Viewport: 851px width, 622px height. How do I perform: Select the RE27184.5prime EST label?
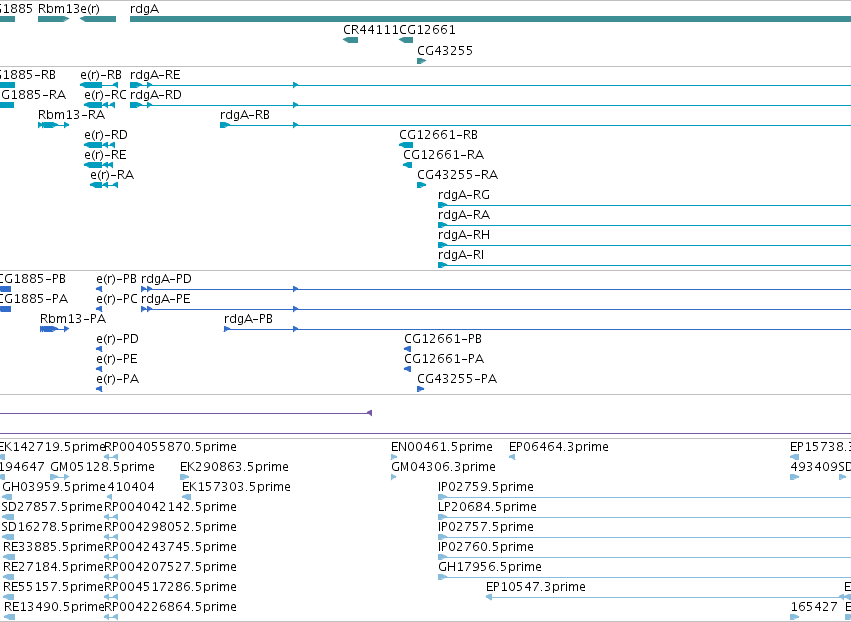pyautogui.click(x=53, y=567)
